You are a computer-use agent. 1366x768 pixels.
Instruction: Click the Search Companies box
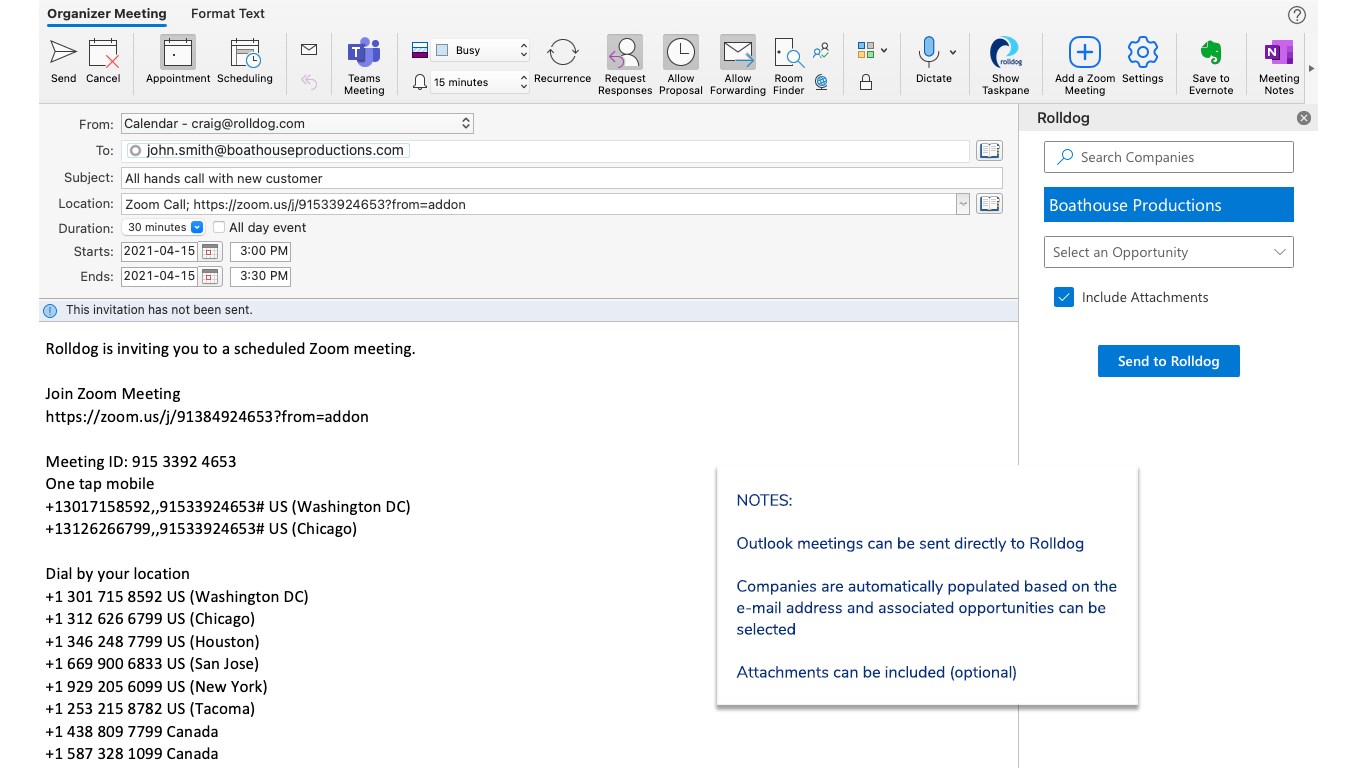1168,157
